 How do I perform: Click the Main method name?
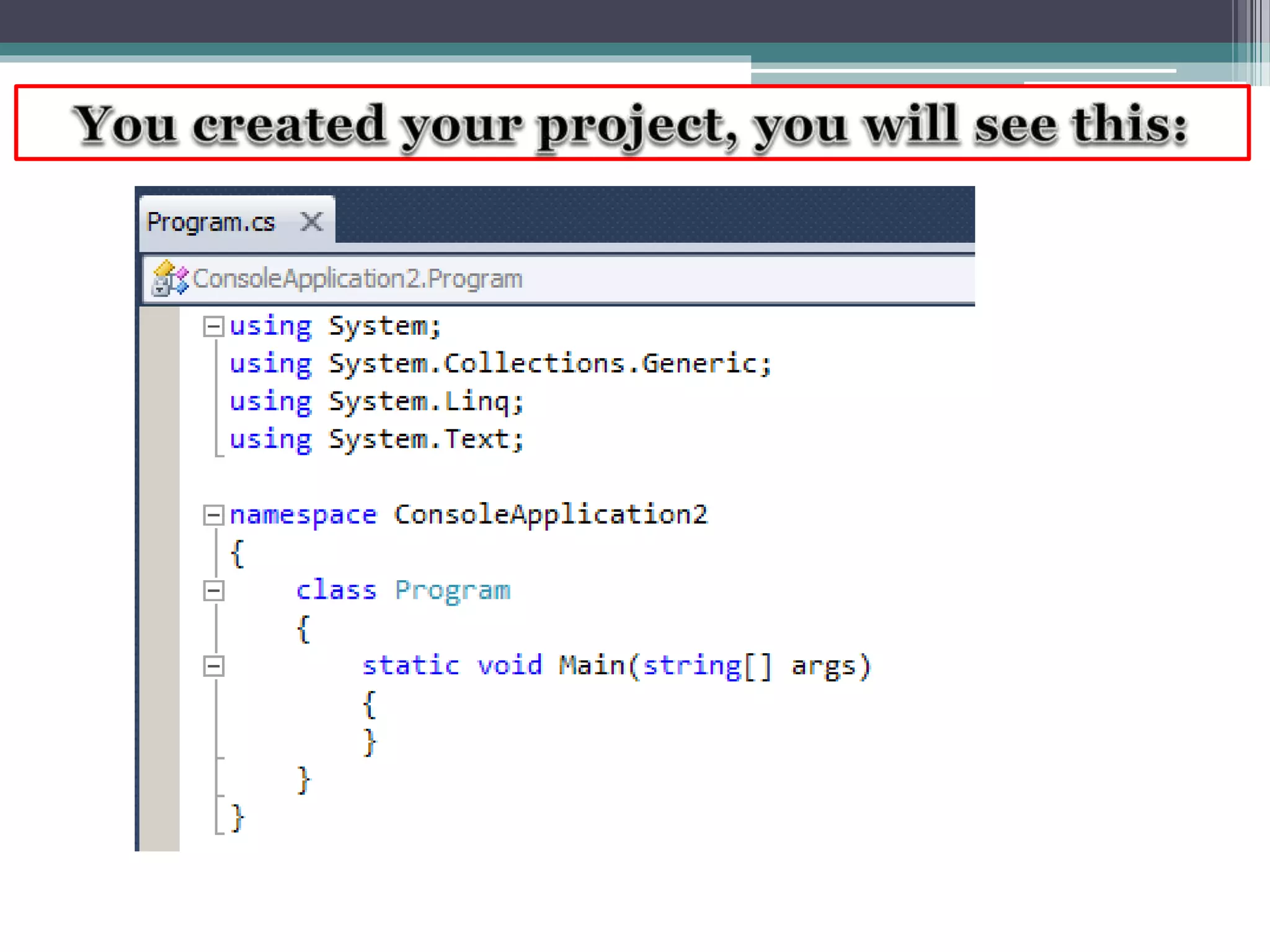pyautogui.click(x=592, y=666)
